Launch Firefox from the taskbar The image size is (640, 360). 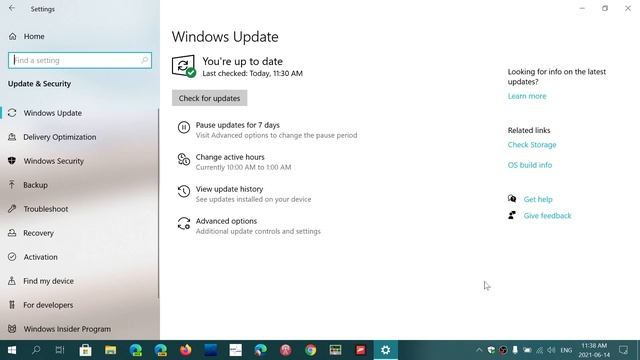pos(186,350)
